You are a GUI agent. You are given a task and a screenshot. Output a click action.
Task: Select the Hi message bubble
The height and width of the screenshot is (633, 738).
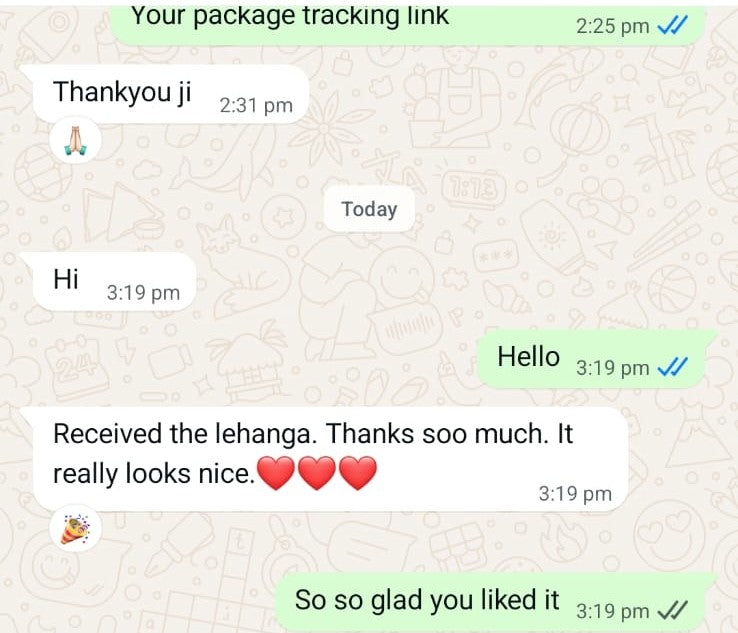pos(114,281)
